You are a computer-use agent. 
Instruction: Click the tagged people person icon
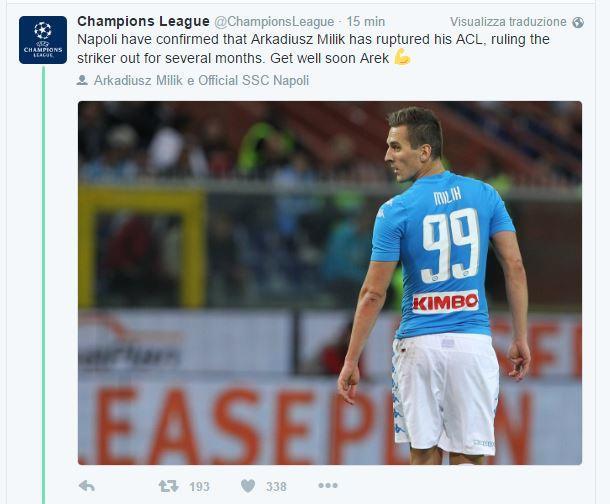click(82, 80)
